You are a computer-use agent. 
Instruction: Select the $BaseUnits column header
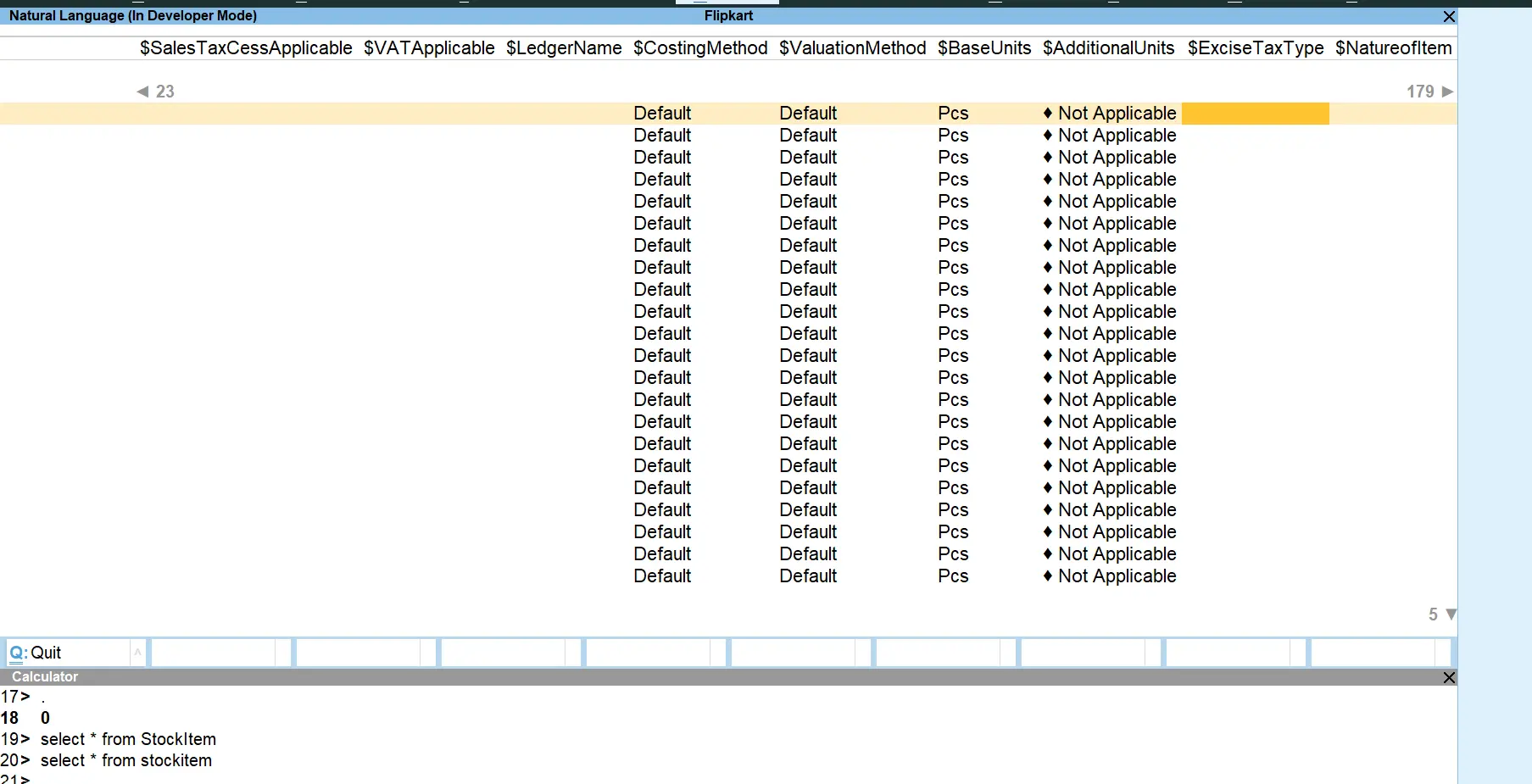[x=983, y=48]
